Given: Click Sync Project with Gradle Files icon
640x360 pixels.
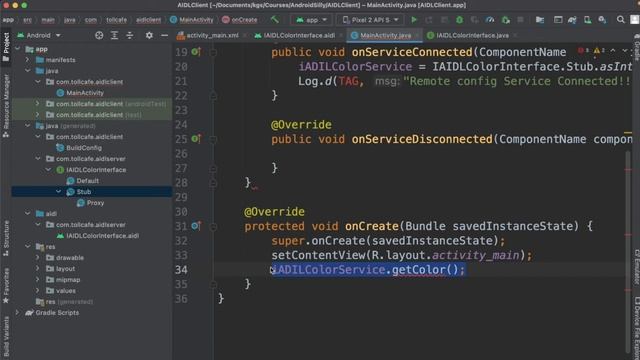Looking at the screenshot, I should 572,20.
